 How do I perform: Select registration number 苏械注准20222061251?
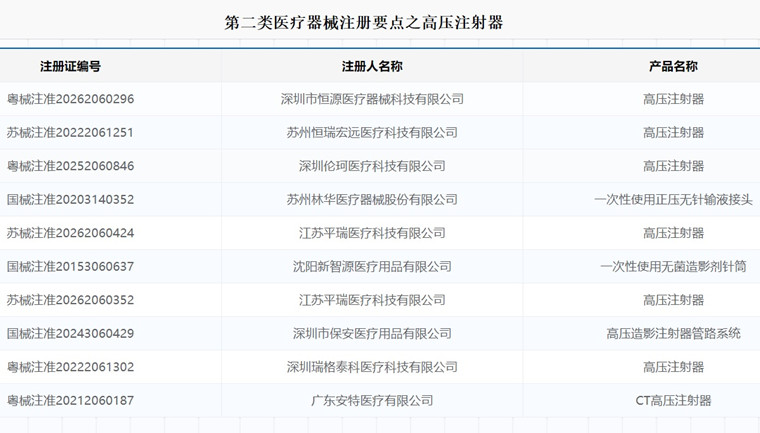70,132
